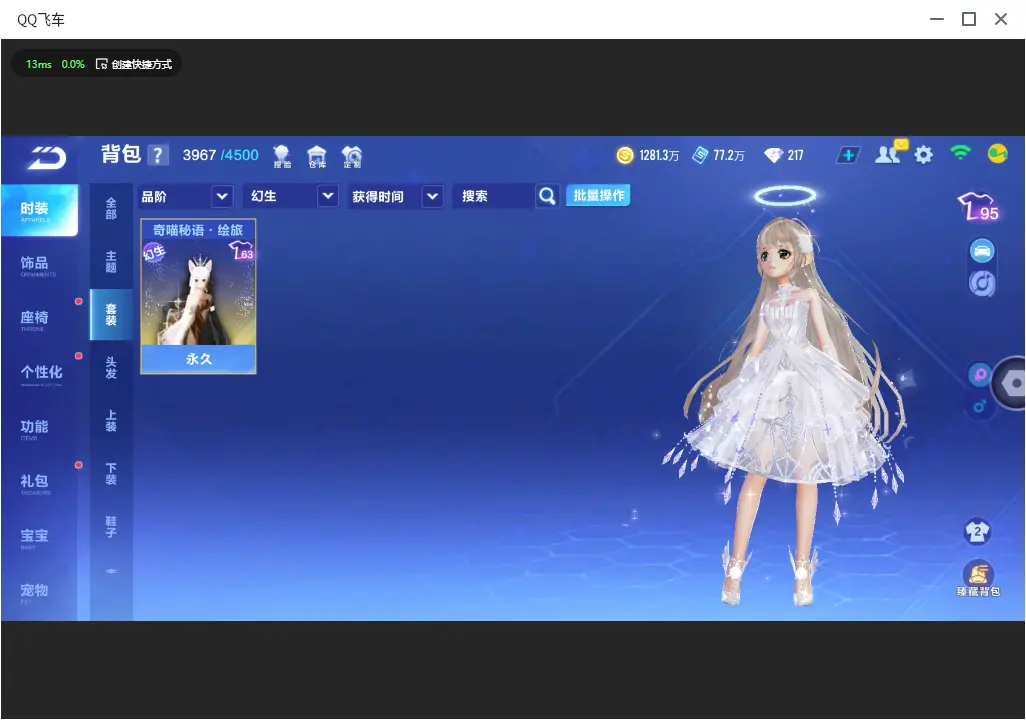This screenshot has height=720, width=1026.
Task: Select the 奇喵秘语·绘旅 outfit card
Action: [x=198, y=297]
